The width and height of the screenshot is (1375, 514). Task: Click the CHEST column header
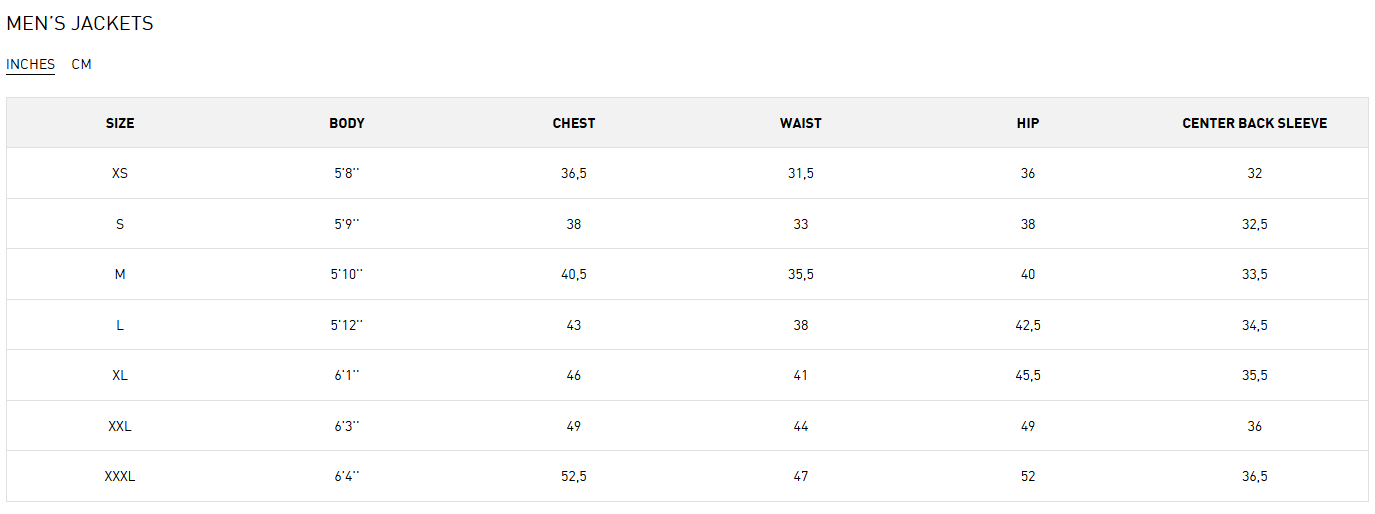point(574,123)
